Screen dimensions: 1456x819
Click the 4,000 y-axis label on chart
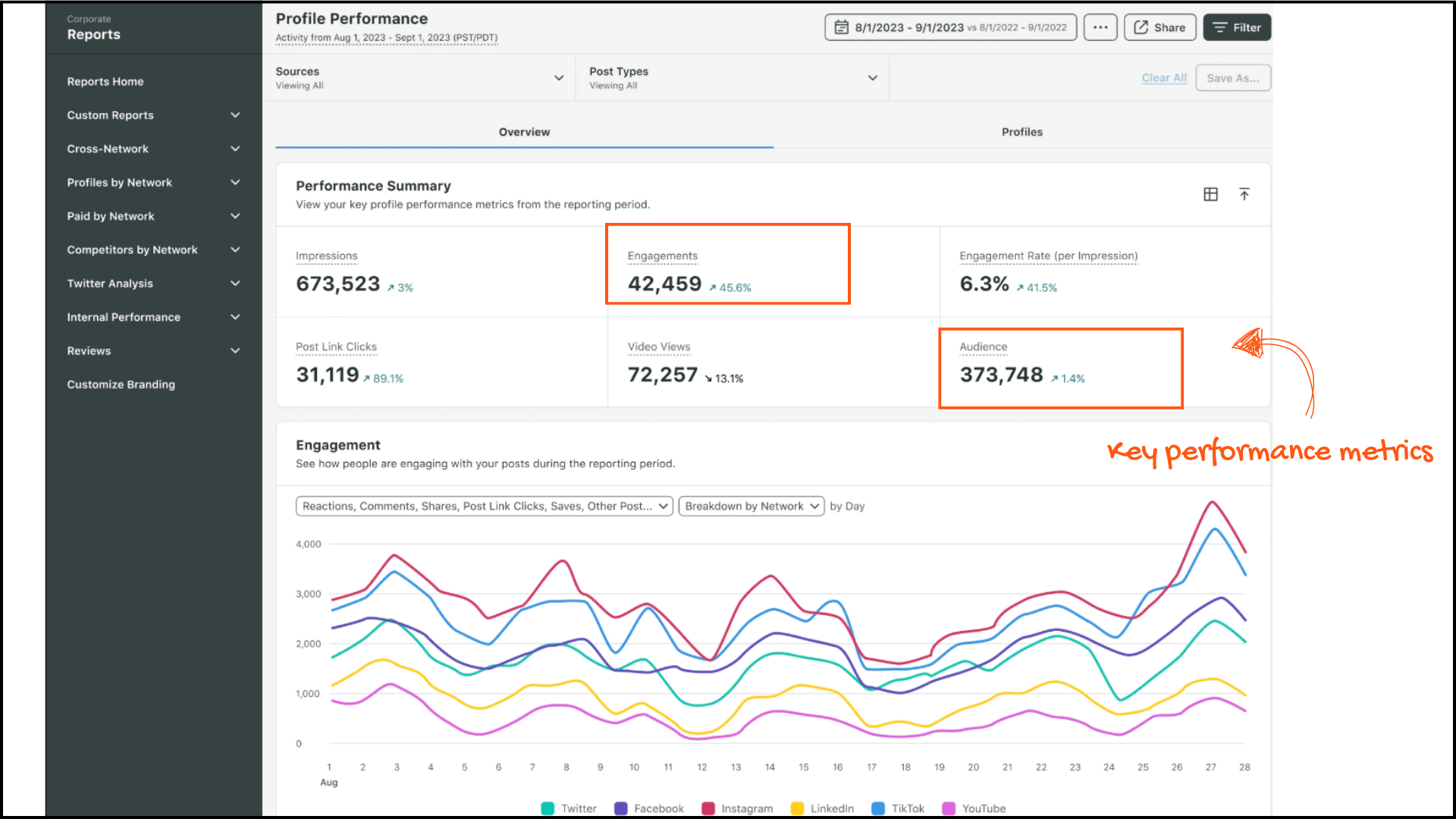click(308, 544)
